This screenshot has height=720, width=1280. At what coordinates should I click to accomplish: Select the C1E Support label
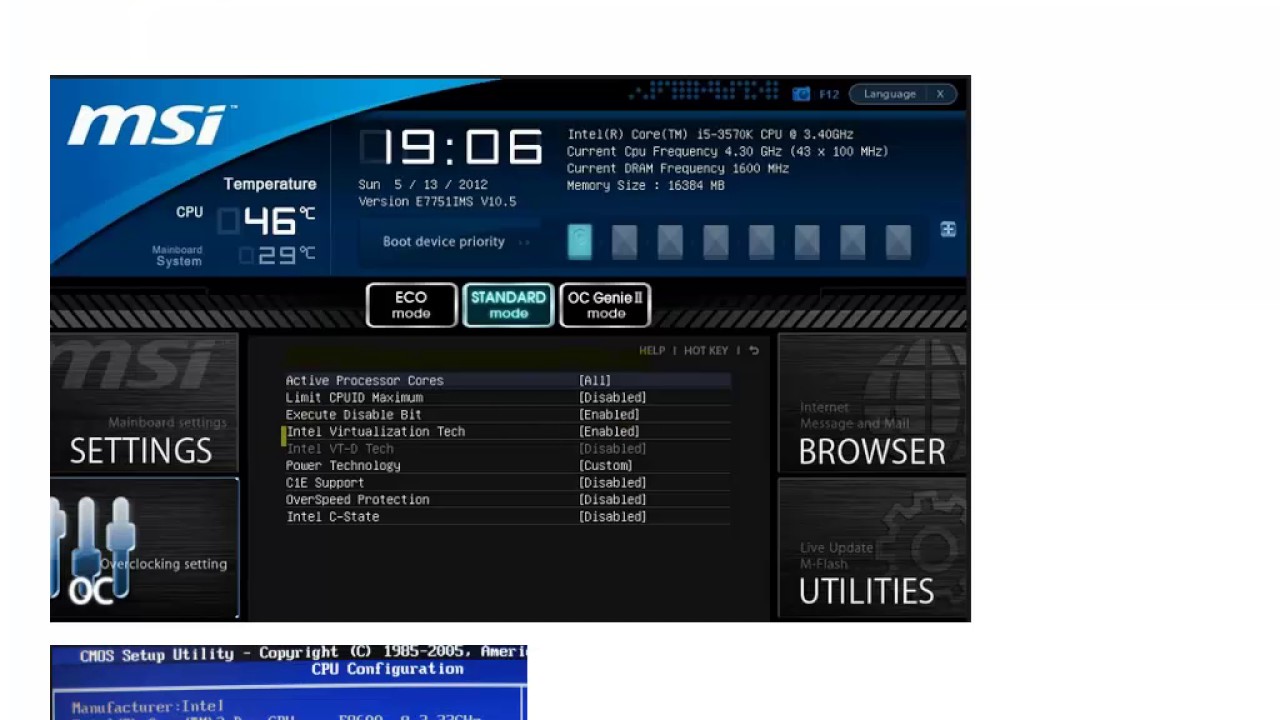325,483
